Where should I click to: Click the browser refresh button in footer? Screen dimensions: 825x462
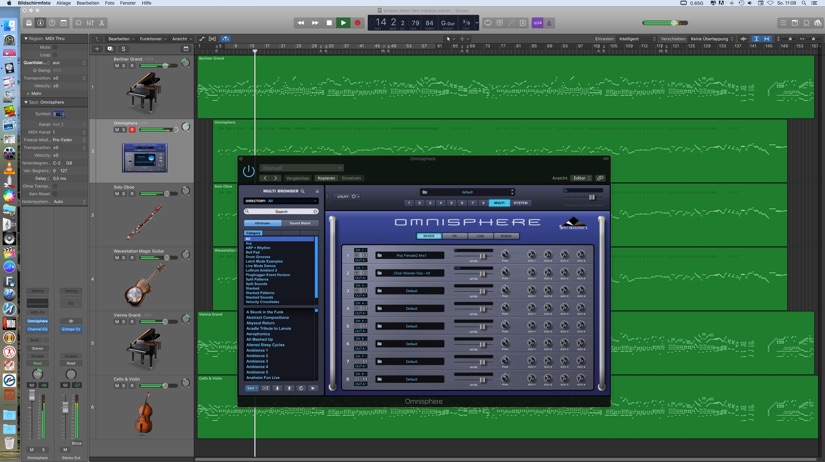click(x=301, y=388)
